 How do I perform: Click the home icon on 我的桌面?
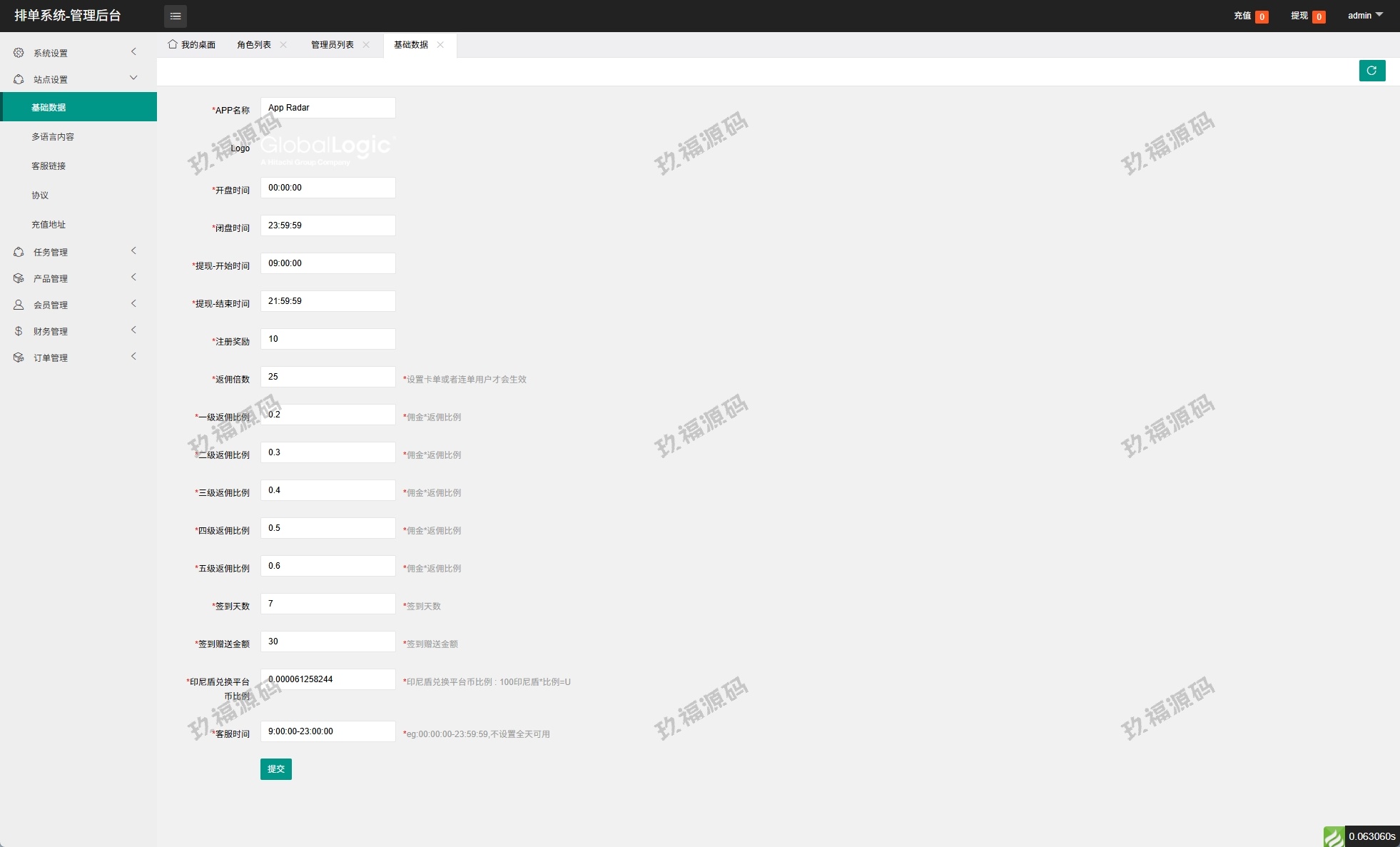tap(173, 44)
